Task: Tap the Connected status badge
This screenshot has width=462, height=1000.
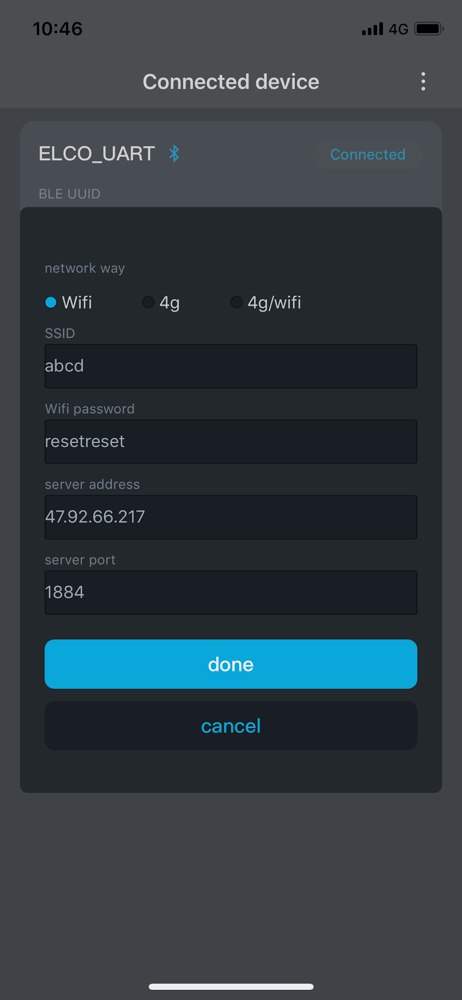Action: 368,154
